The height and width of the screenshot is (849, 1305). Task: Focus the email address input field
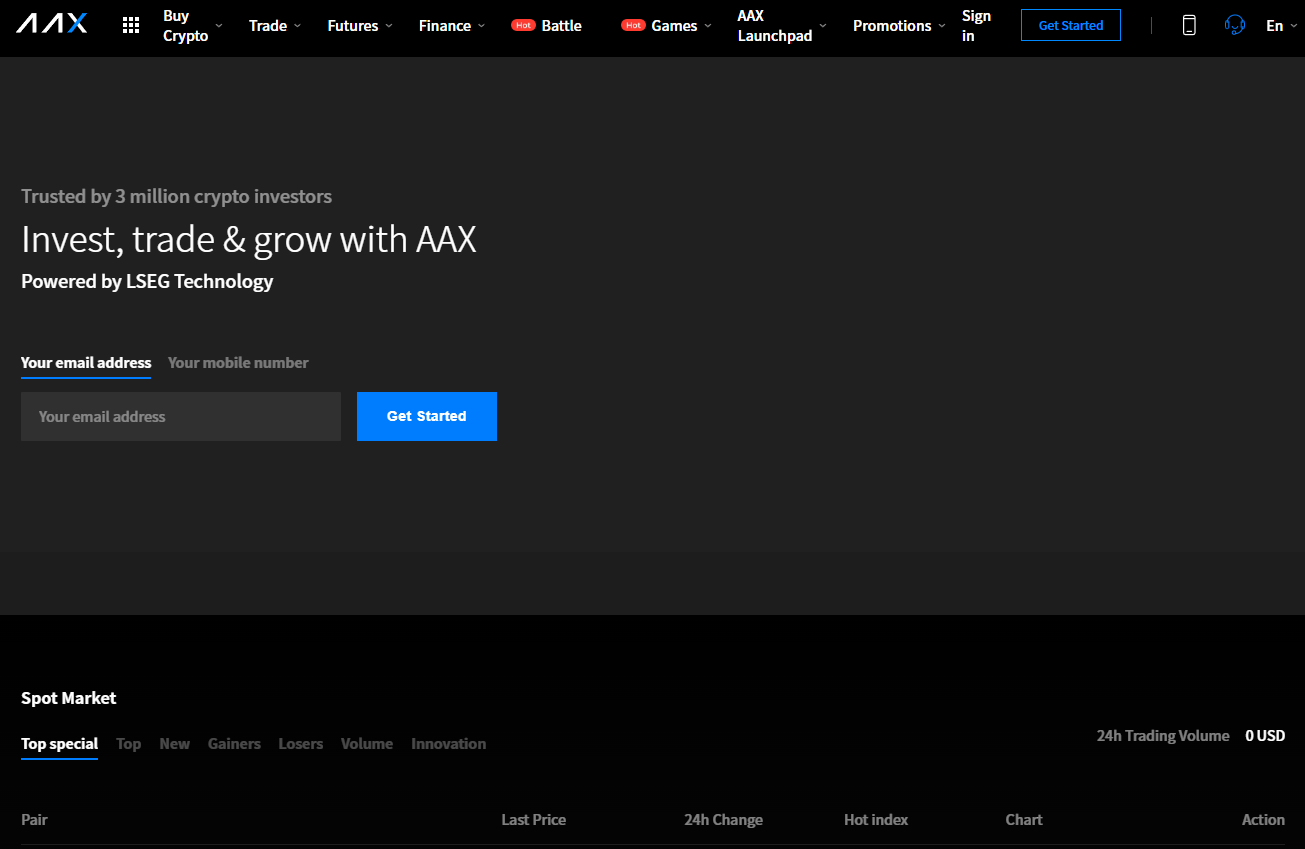coord(181,416)
